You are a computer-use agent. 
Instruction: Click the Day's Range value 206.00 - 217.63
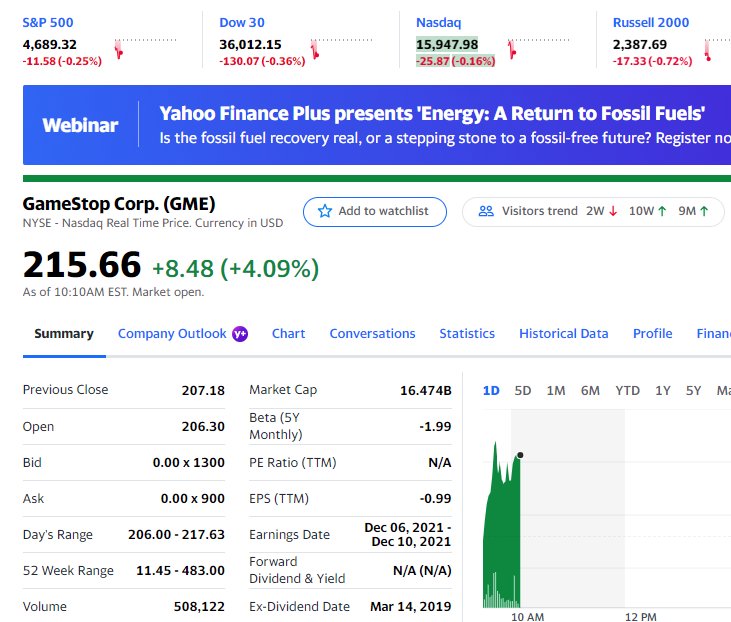[177, 534]
